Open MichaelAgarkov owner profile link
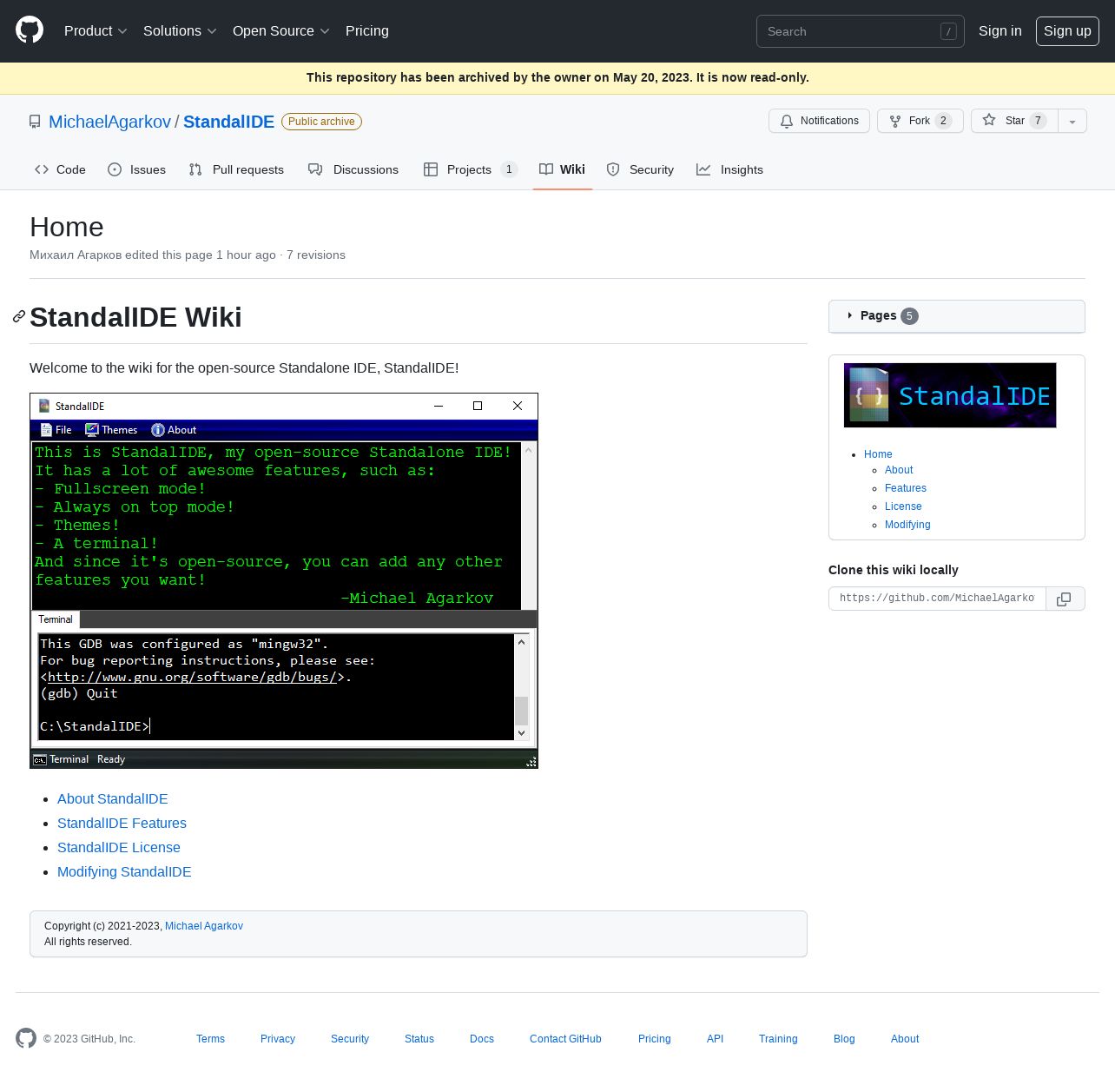 [x=109, y=122]
